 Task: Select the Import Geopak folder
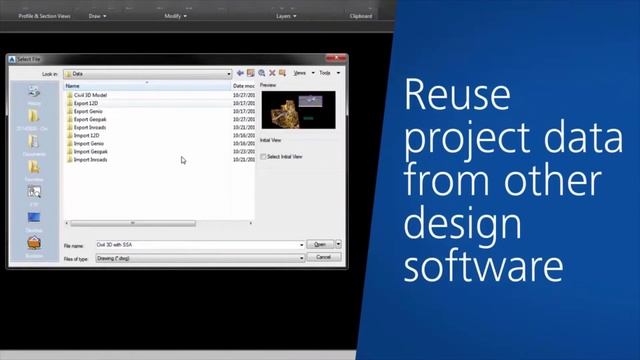point(87,151)
